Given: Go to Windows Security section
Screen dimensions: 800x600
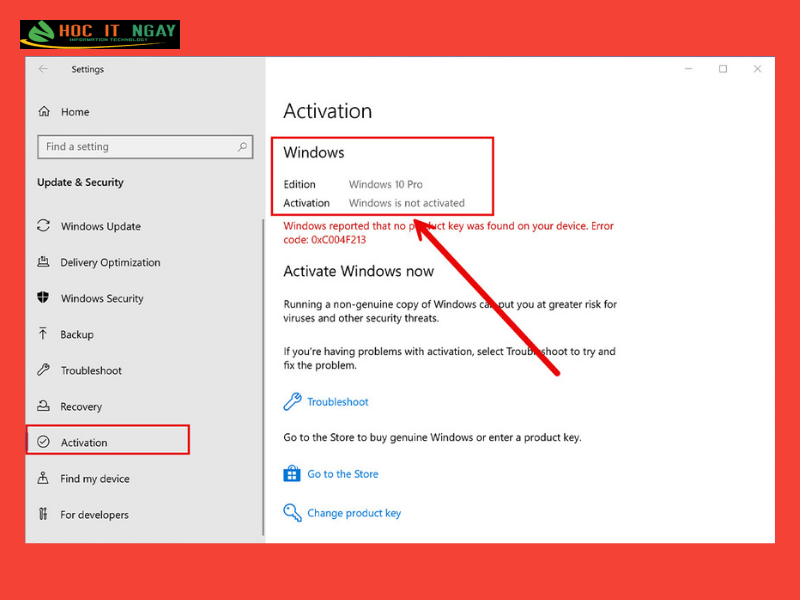Looking at the screenshot, I should pos(102,298).
